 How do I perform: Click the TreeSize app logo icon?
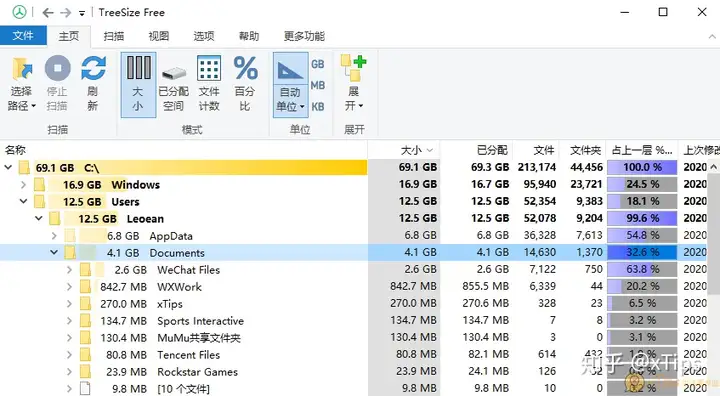click(19, 12)
